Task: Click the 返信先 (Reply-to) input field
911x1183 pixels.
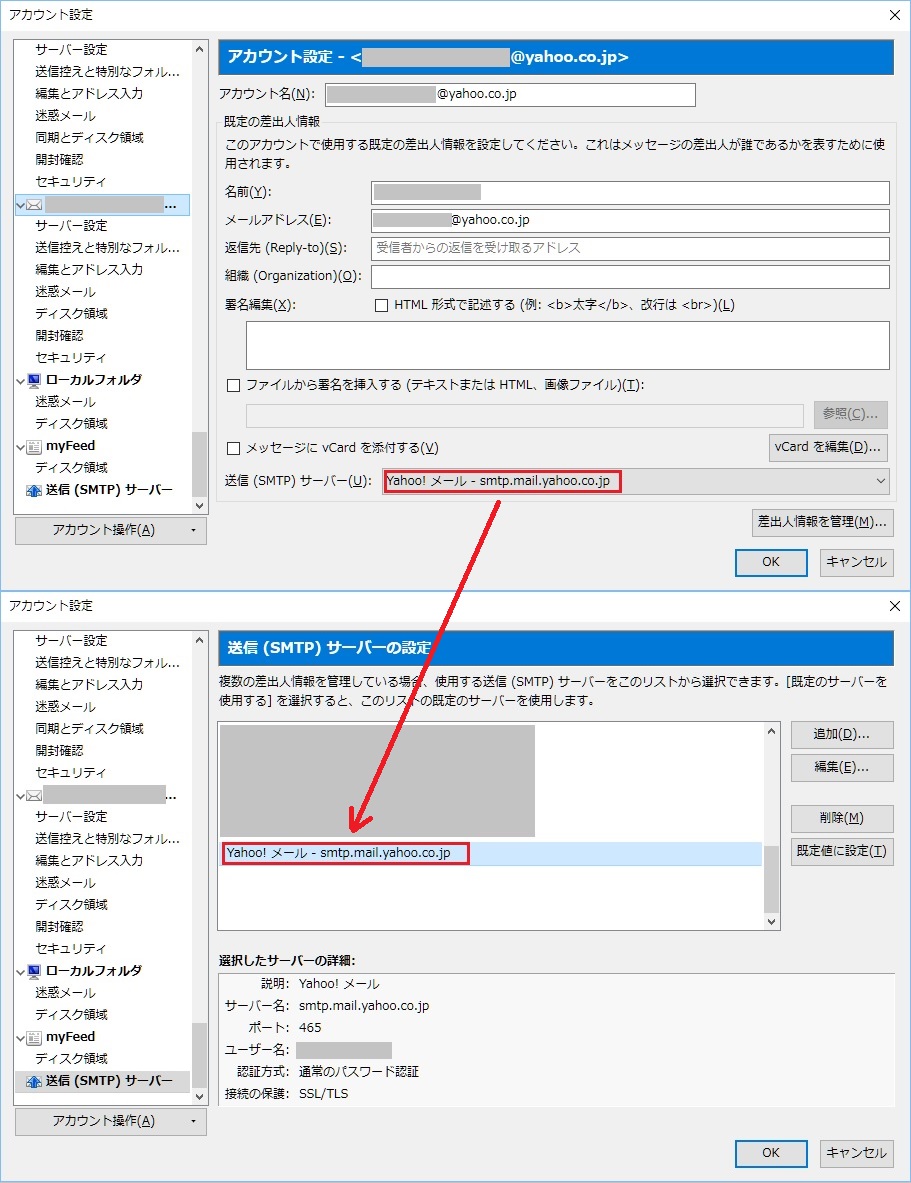Action: 630,248
